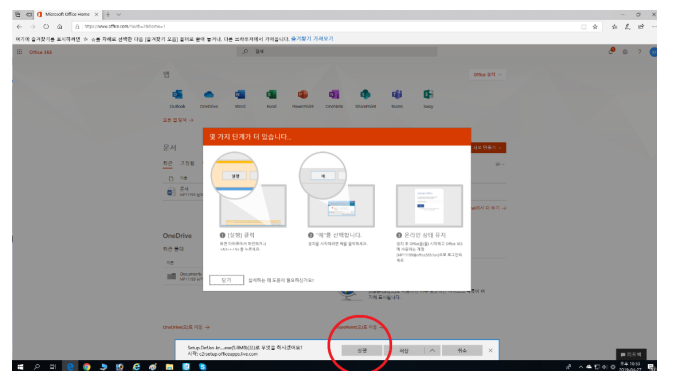This screenshot has height=386, width=683.
Task: Open Windows Start menu
Action: click(x=20, y=367)
